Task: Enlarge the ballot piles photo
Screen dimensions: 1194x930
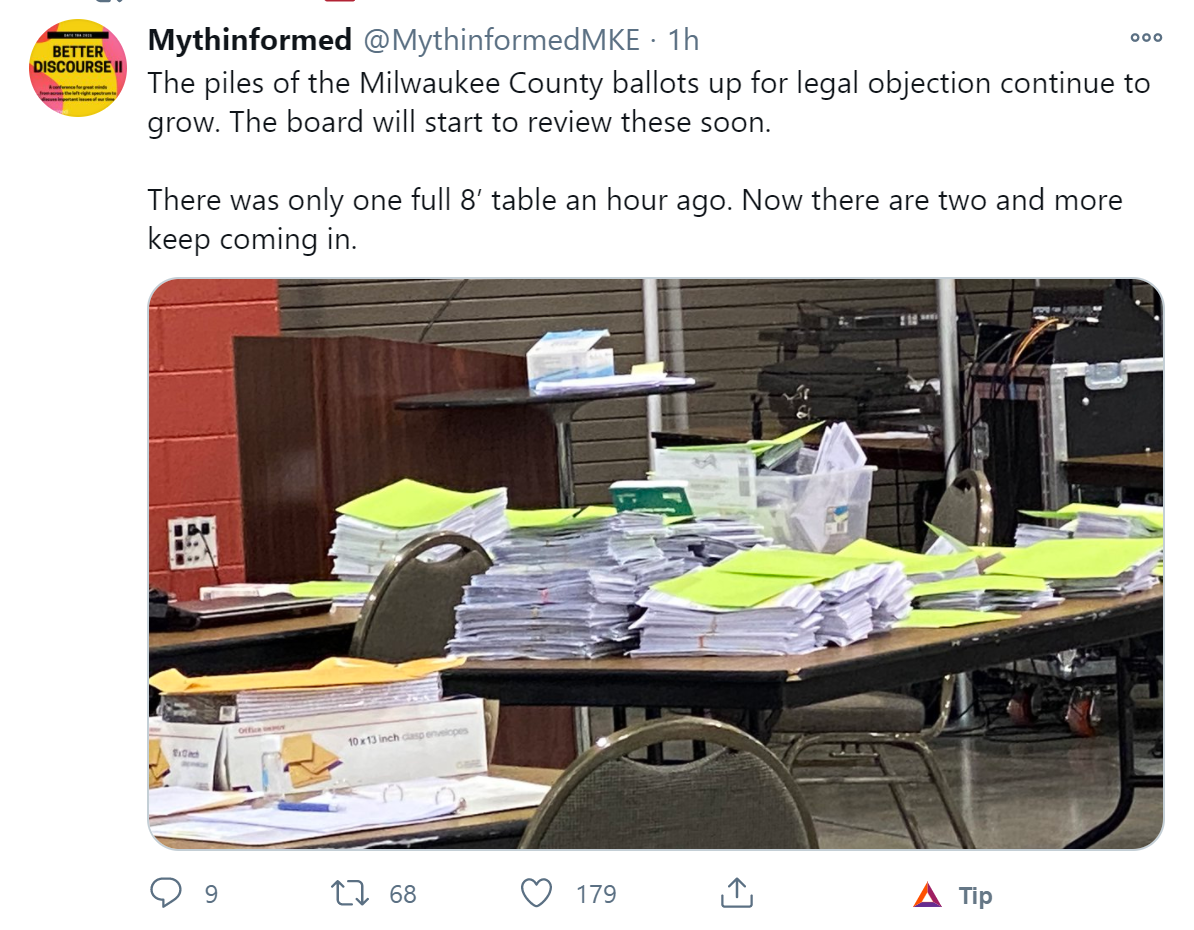Action: pyautogui.click(x=656, y=564)
